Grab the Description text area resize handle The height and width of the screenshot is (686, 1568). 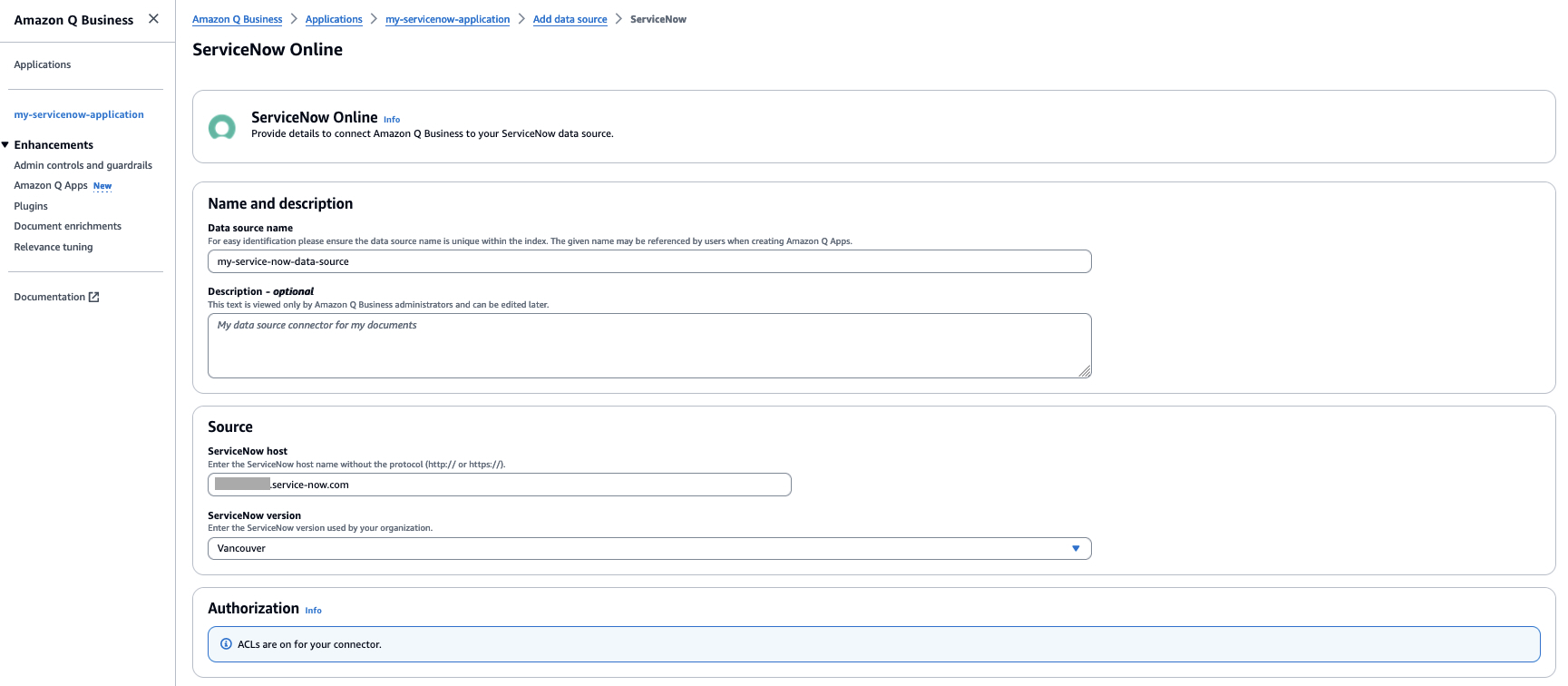1085,371
